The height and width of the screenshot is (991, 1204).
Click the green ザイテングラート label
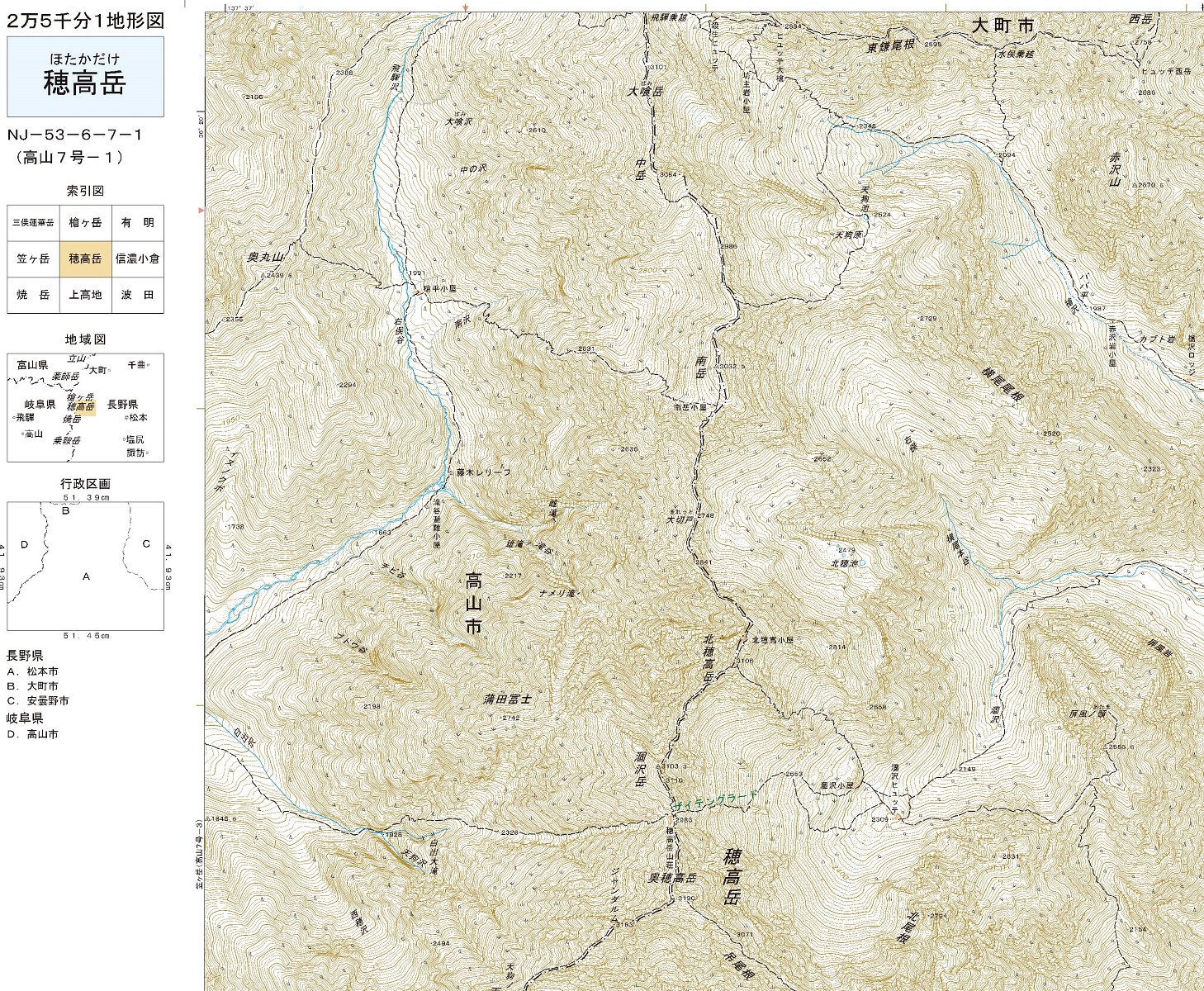tap(714, 802)
